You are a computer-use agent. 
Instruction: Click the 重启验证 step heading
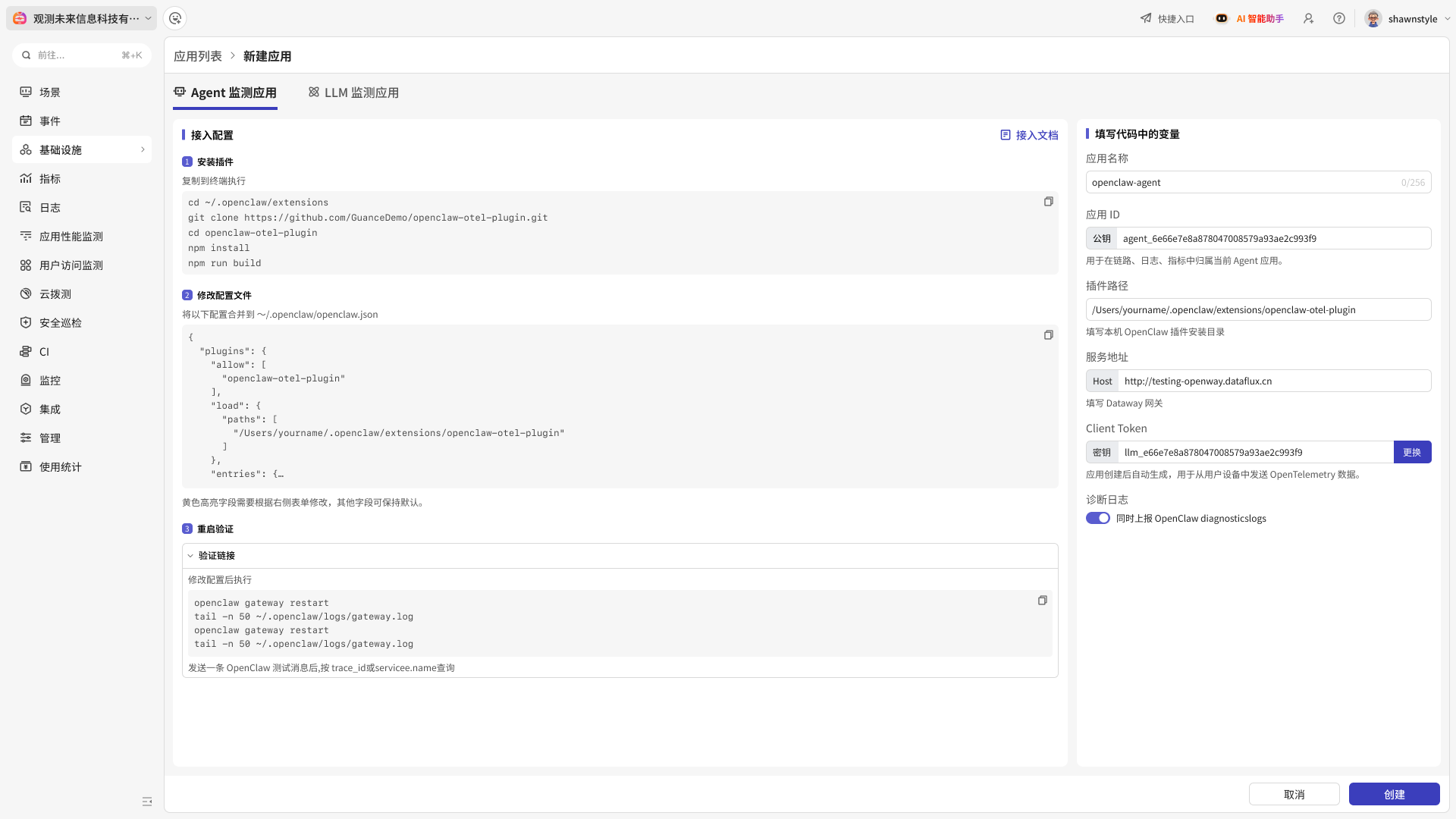pos(215,529)
